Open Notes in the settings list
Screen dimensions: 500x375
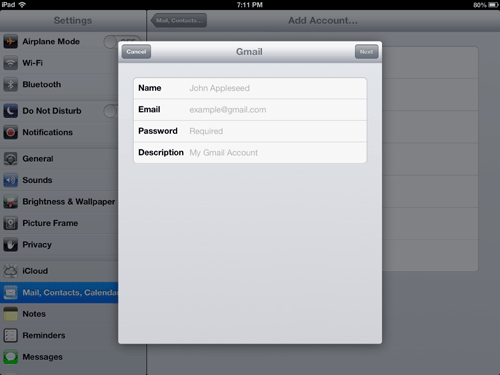[x=59, y=314]
